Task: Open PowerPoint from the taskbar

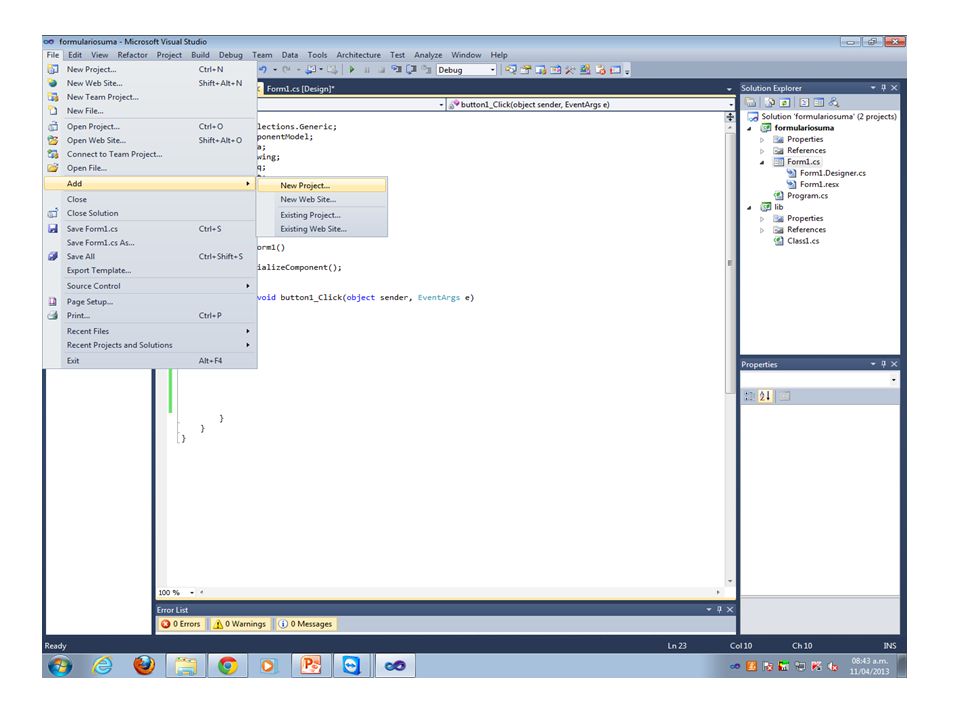Action: 311,666
